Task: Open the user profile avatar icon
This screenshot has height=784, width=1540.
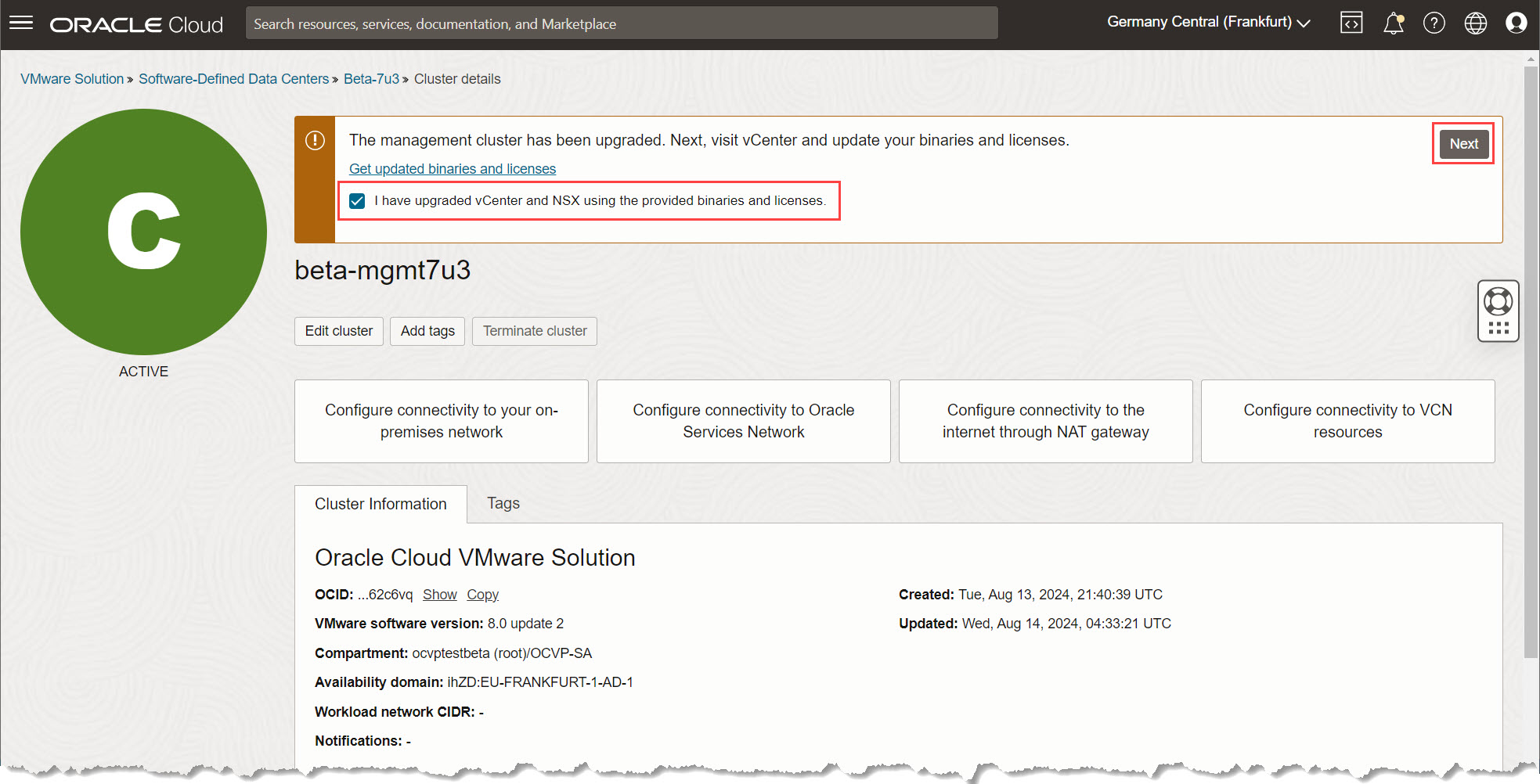Action: 1517,23
